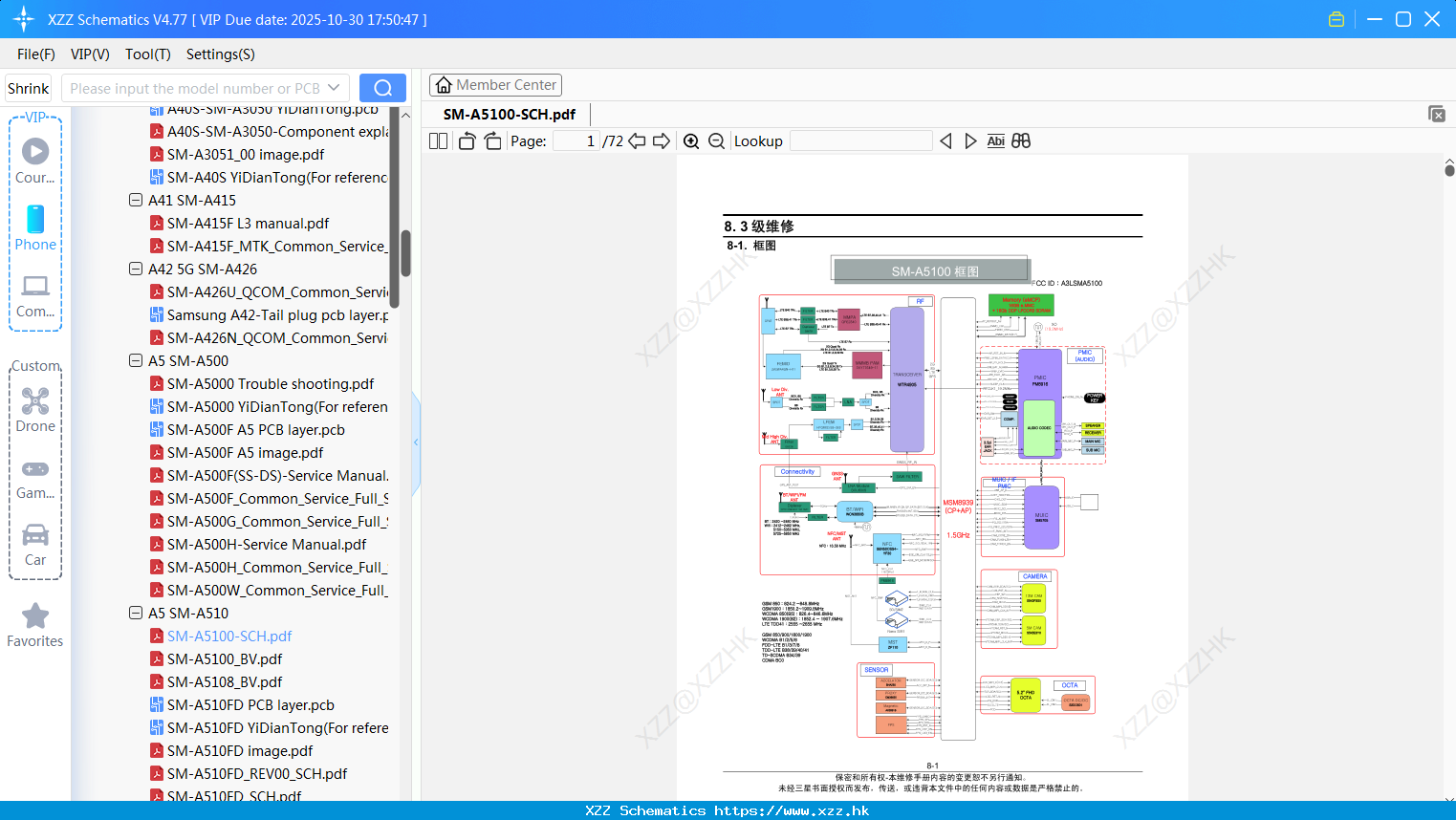Image resolution: width=1456 pixels, height=820 pixels.
Task: Click the PDF viewer vertical scrollbar thumb
Action: coord(1449,170)
